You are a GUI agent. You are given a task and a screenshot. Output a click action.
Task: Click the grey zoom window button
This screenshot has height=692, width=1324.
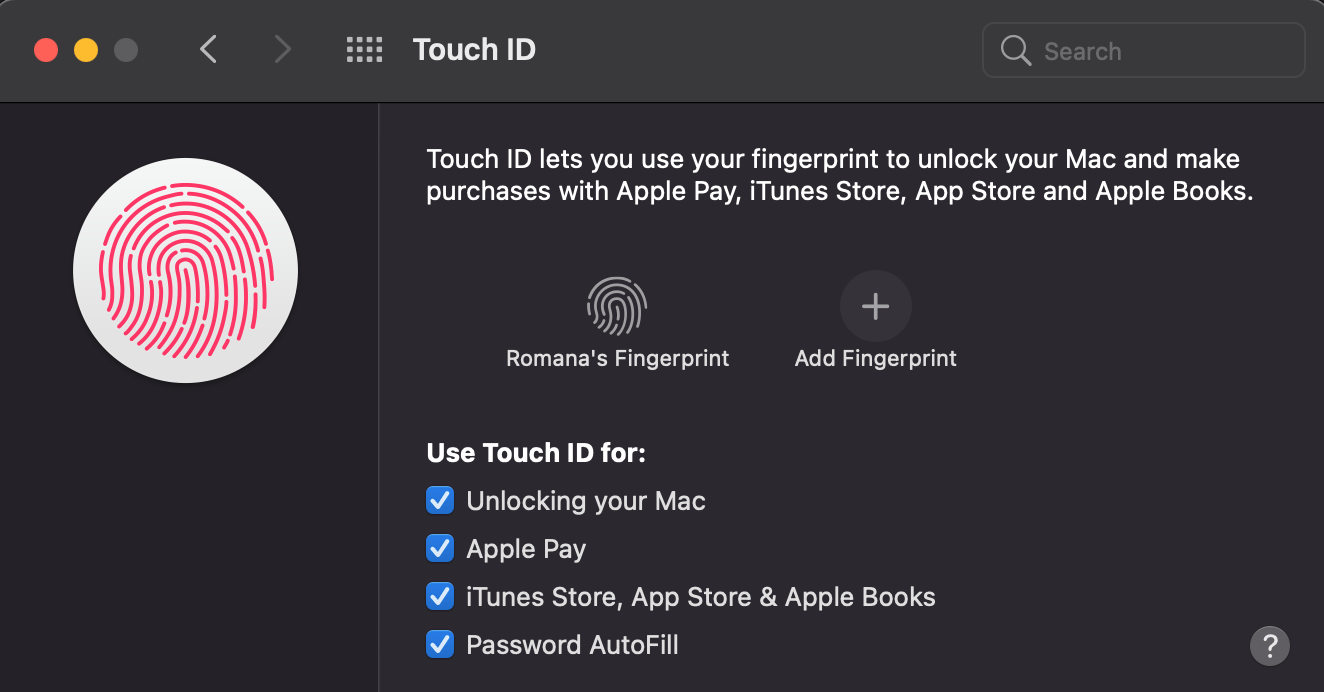(x=126, y=50)
